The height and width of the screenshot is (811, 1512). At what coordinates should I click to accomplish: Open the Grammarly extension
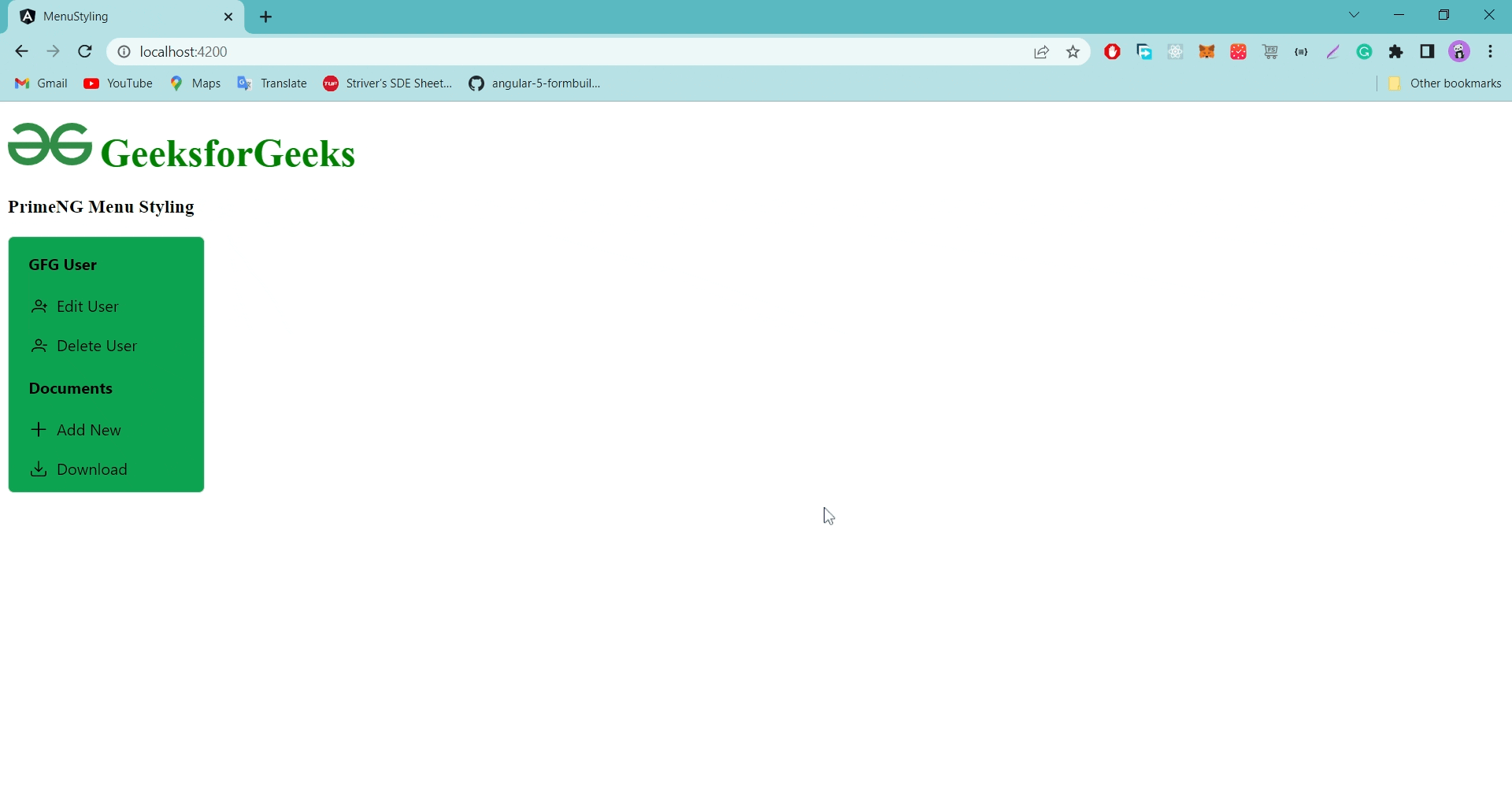pos(1365,51)
